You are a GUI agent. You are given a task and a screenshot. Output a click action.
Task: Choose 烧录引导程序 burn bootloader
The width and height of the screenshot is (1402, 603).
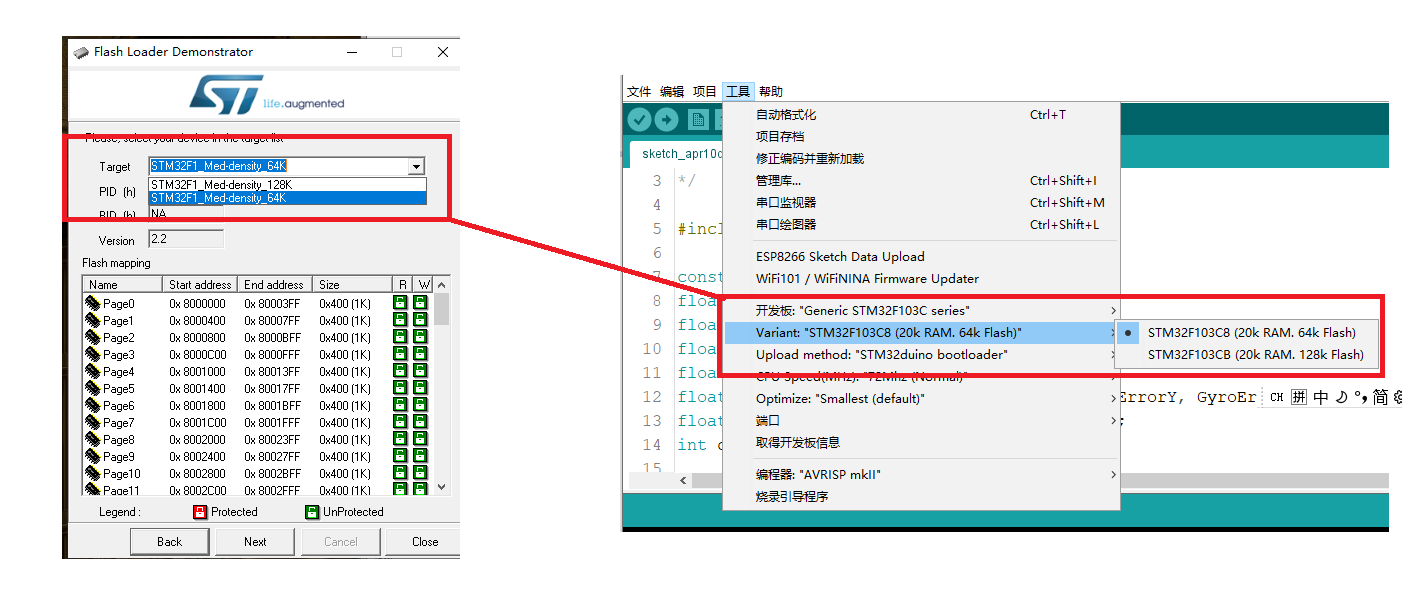click(x=920, y=496)
